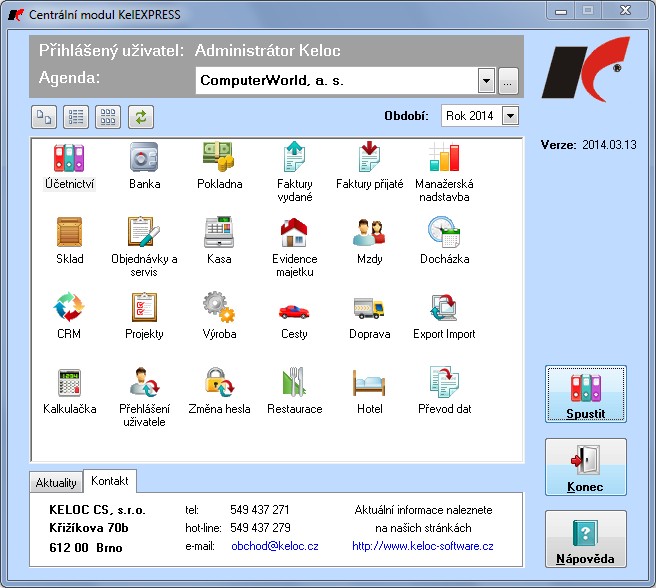Click the green refresh arrows button
656x588 pixels.
[141, 117]
